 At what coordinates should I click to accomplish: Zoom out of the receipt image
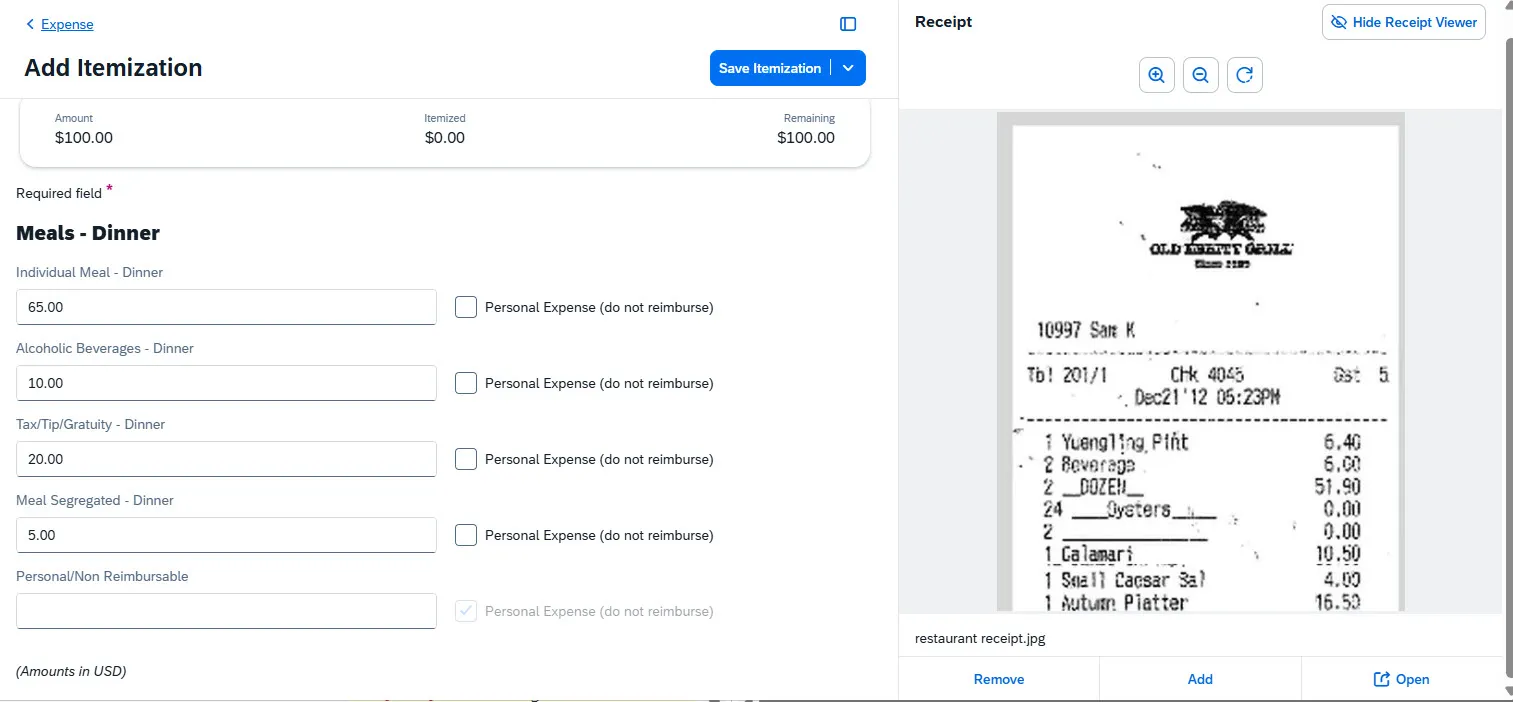pyautogui.click(x=1201, y=75)
